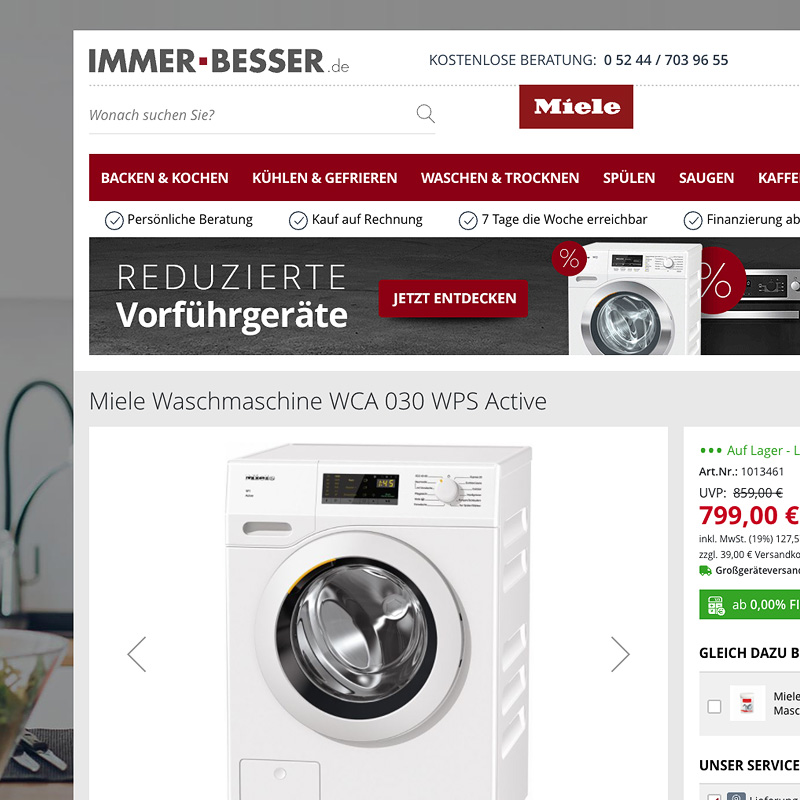Click the IMMER-BESSER.de site logo

click(219, 61)
